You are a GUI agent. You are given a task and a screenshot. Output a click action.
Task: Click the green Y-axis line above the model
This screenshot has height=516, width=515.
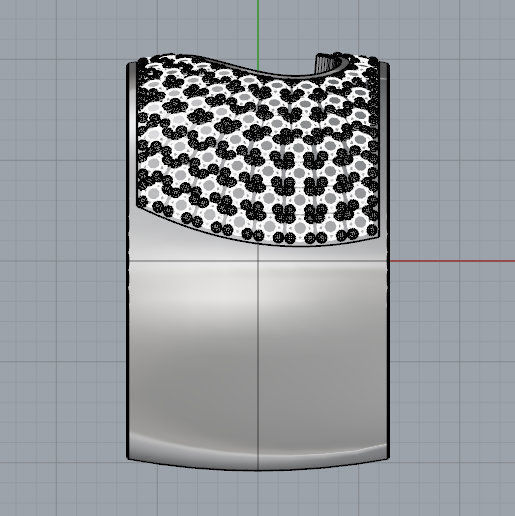click(x=258, y=35)
